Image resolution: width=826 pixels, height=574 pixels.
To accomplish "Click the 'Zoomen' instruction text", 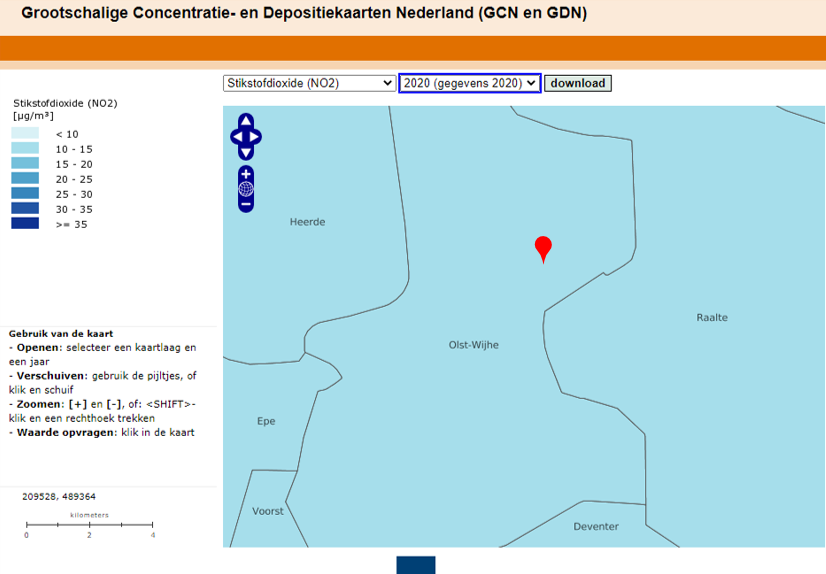I will tap(102, 411).
